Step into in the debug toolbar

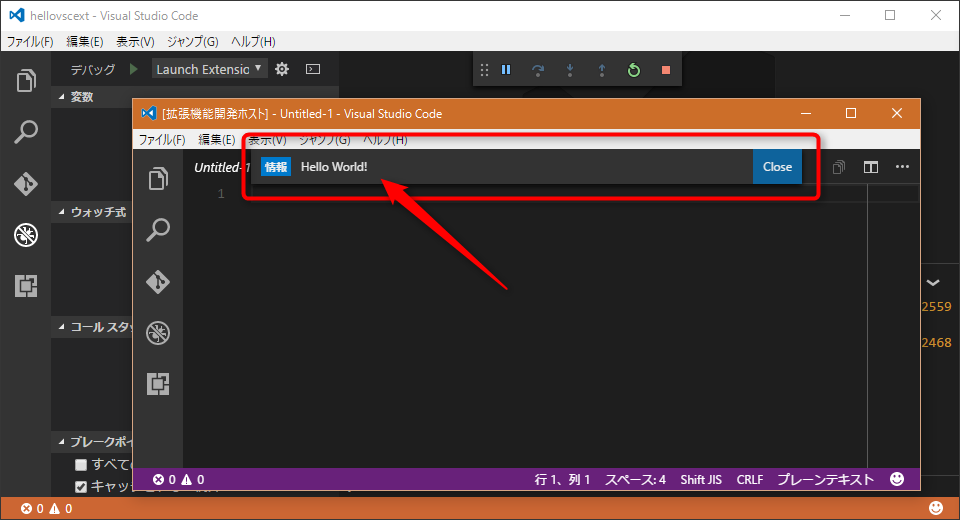click(570, 70)
